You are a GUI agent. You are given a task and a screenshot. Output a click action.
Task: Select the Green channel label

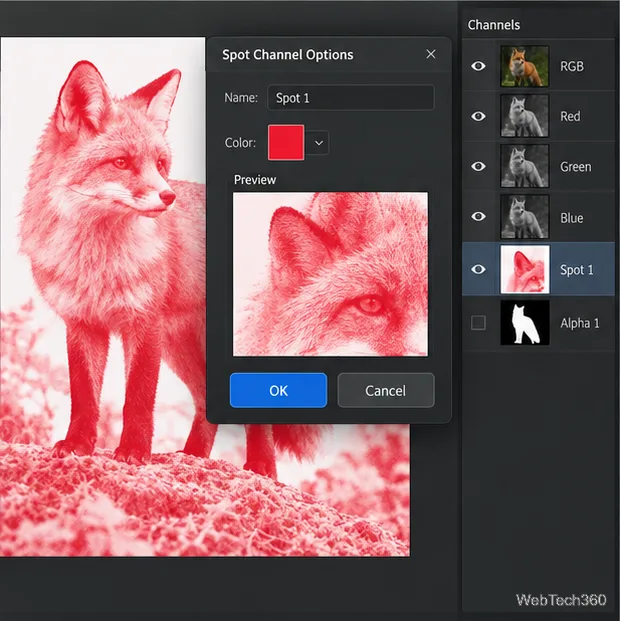[575, 167]
